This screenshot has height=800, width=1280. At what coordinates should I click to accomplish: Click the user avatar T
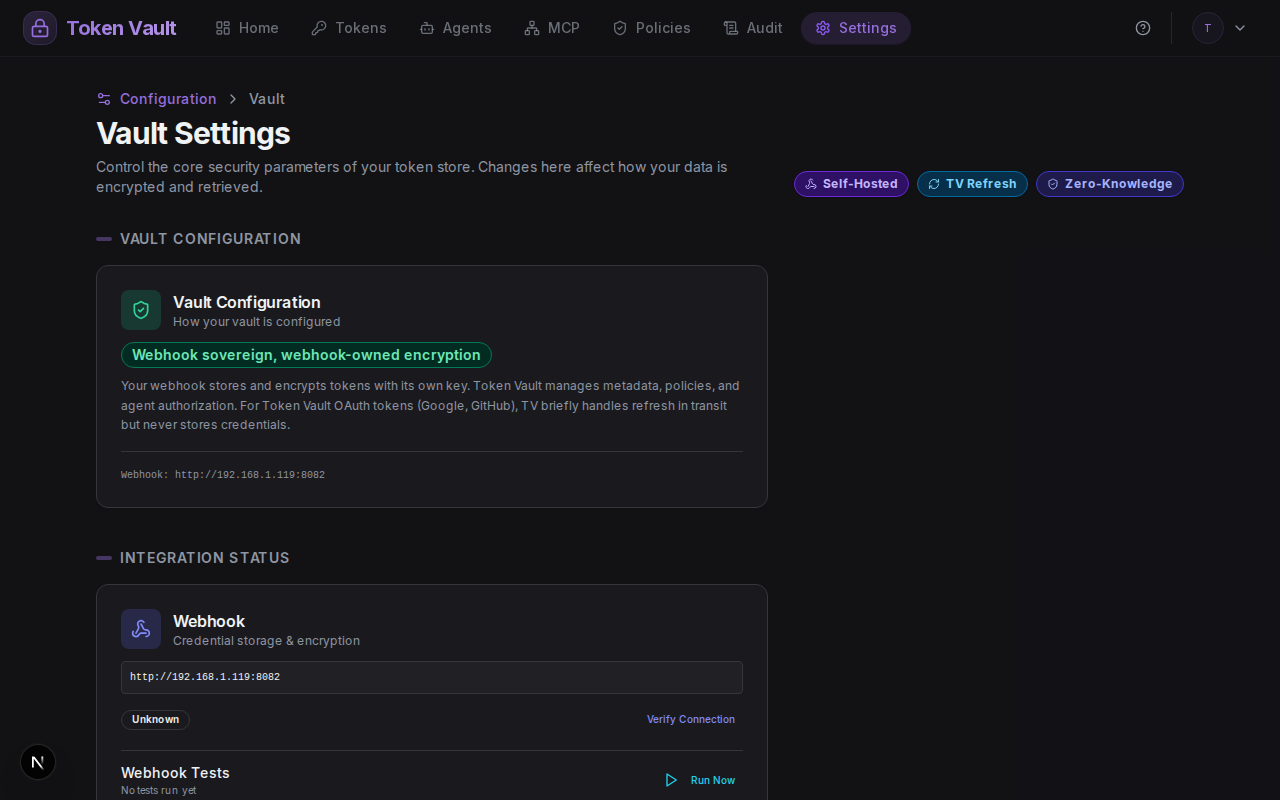(x=1208, y=28)
